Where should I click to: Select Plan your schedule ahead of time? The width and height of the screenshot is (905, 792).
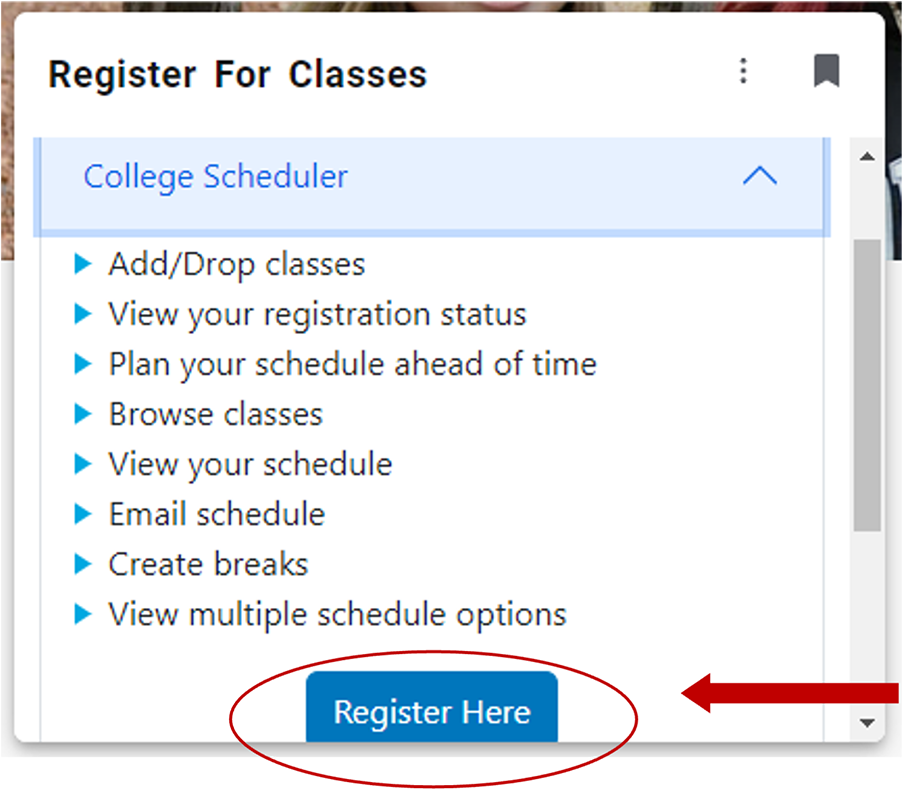[x=352, y=365]
